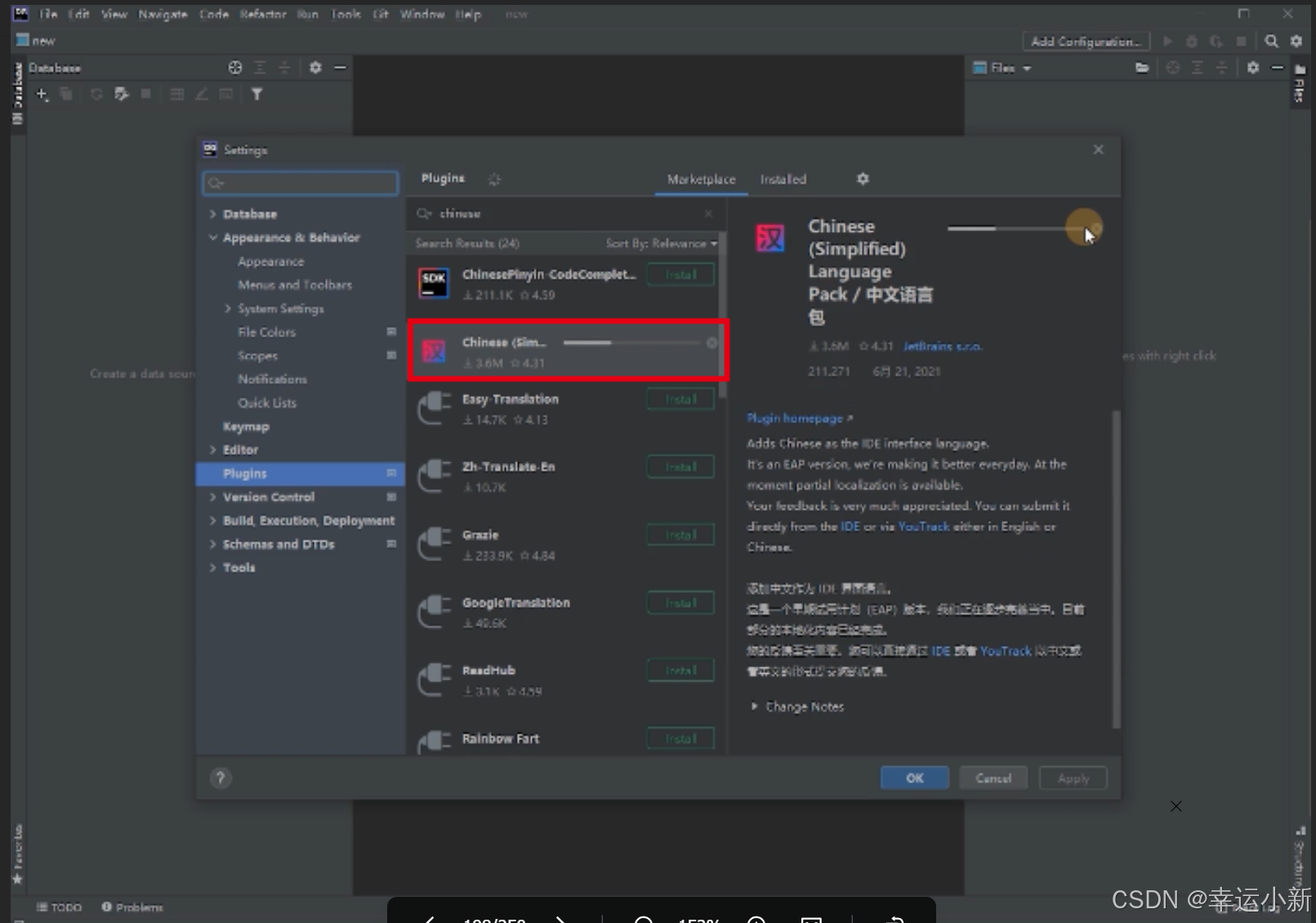Open the JetBrains s.r.o. vendor link
This screenshot has width=1316, height=923.
click(942, 346)
